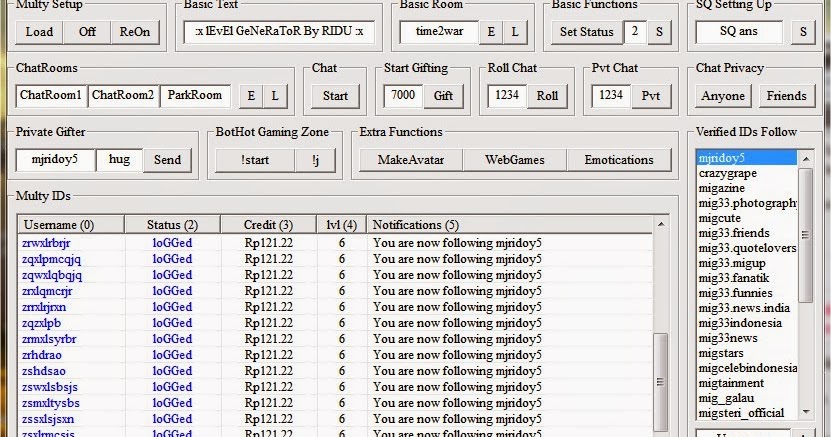Click the ParkRoom field
The width and height of the screenshot is (831, 437).
(195, 95)
